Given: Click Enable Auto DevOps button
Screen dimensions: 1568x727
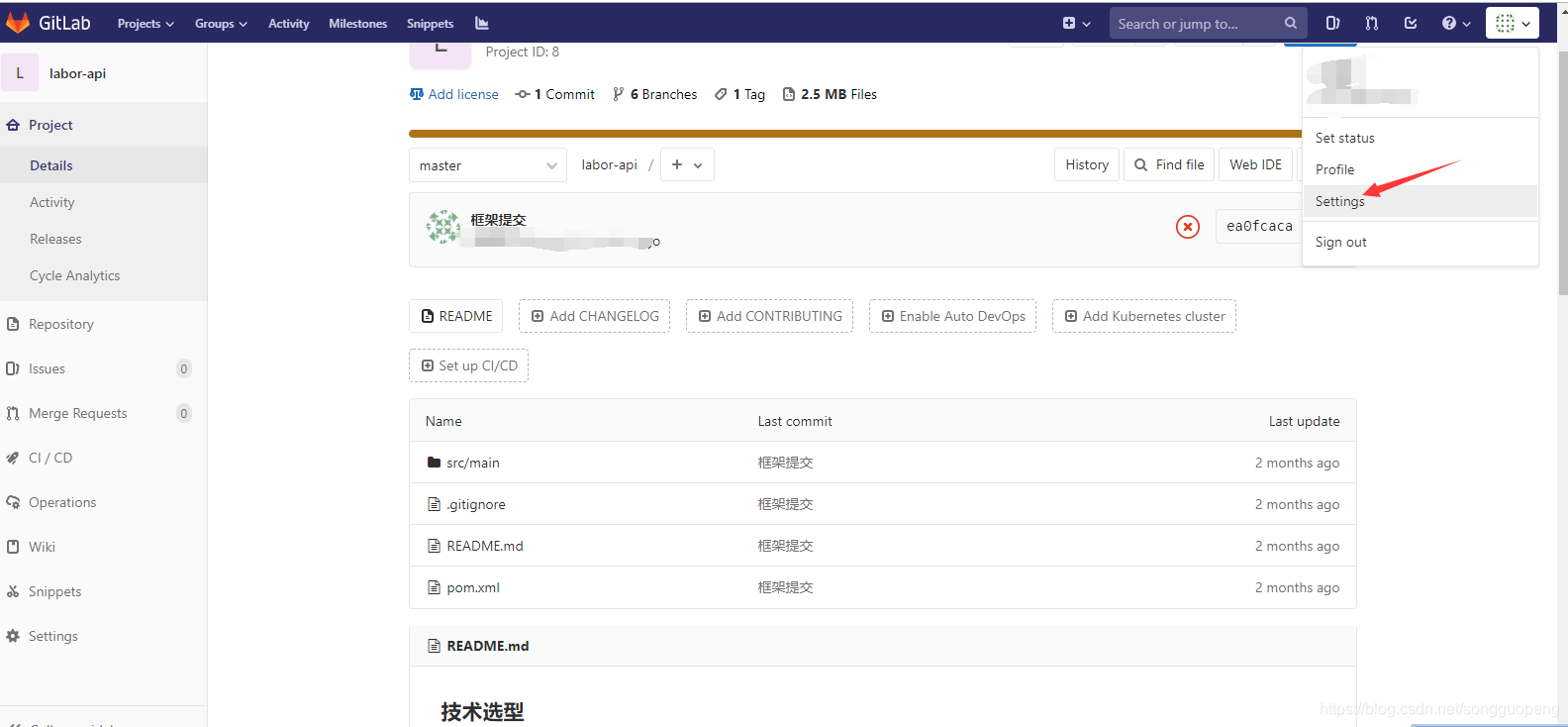Looking at the screenshot, I should 952,316.
